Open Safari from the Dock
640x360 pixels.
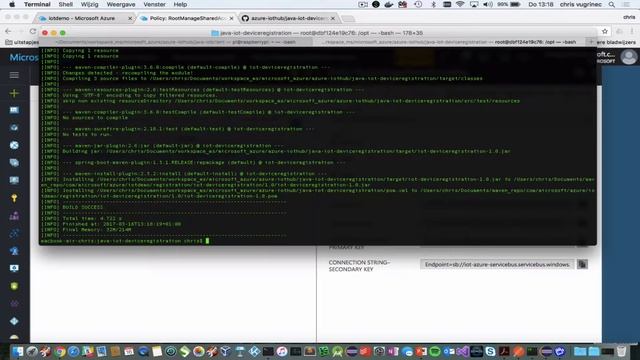click(x=73, y=352)
